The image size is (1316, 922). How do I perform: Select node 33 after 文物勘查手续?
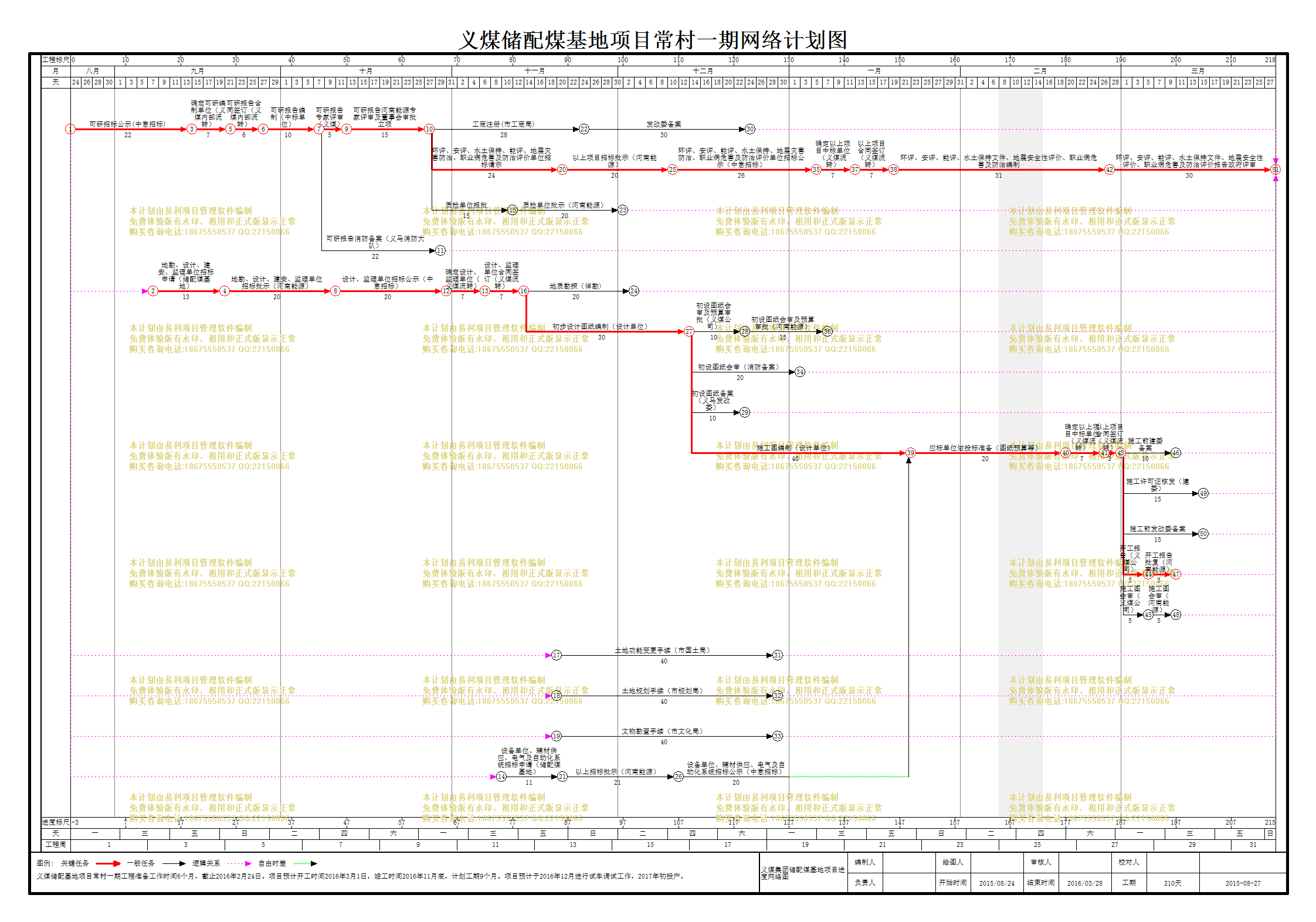tap(778, 736)
